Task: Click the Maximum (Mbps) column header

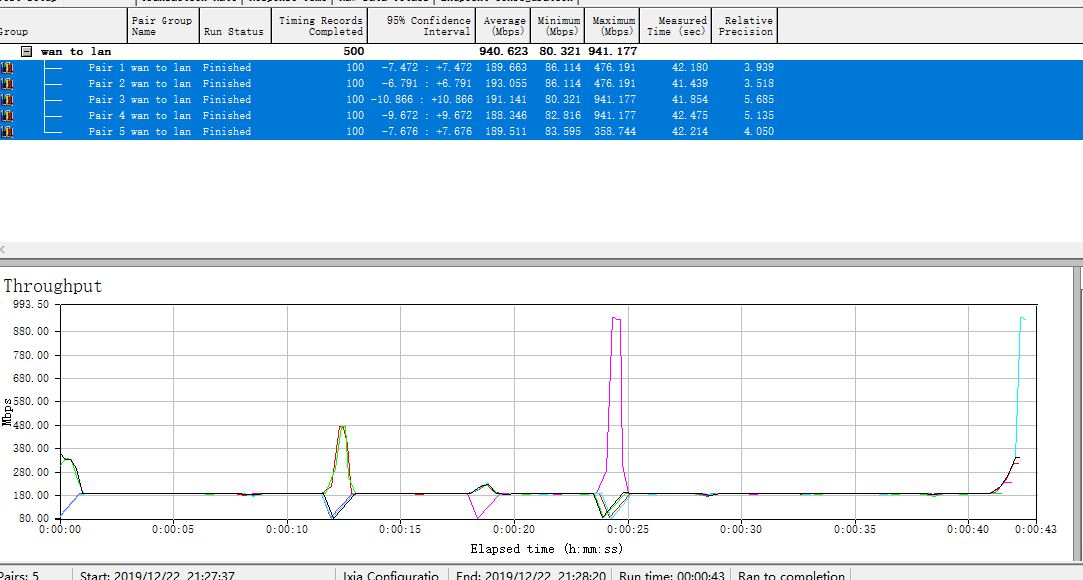Action: coord(612,26)
